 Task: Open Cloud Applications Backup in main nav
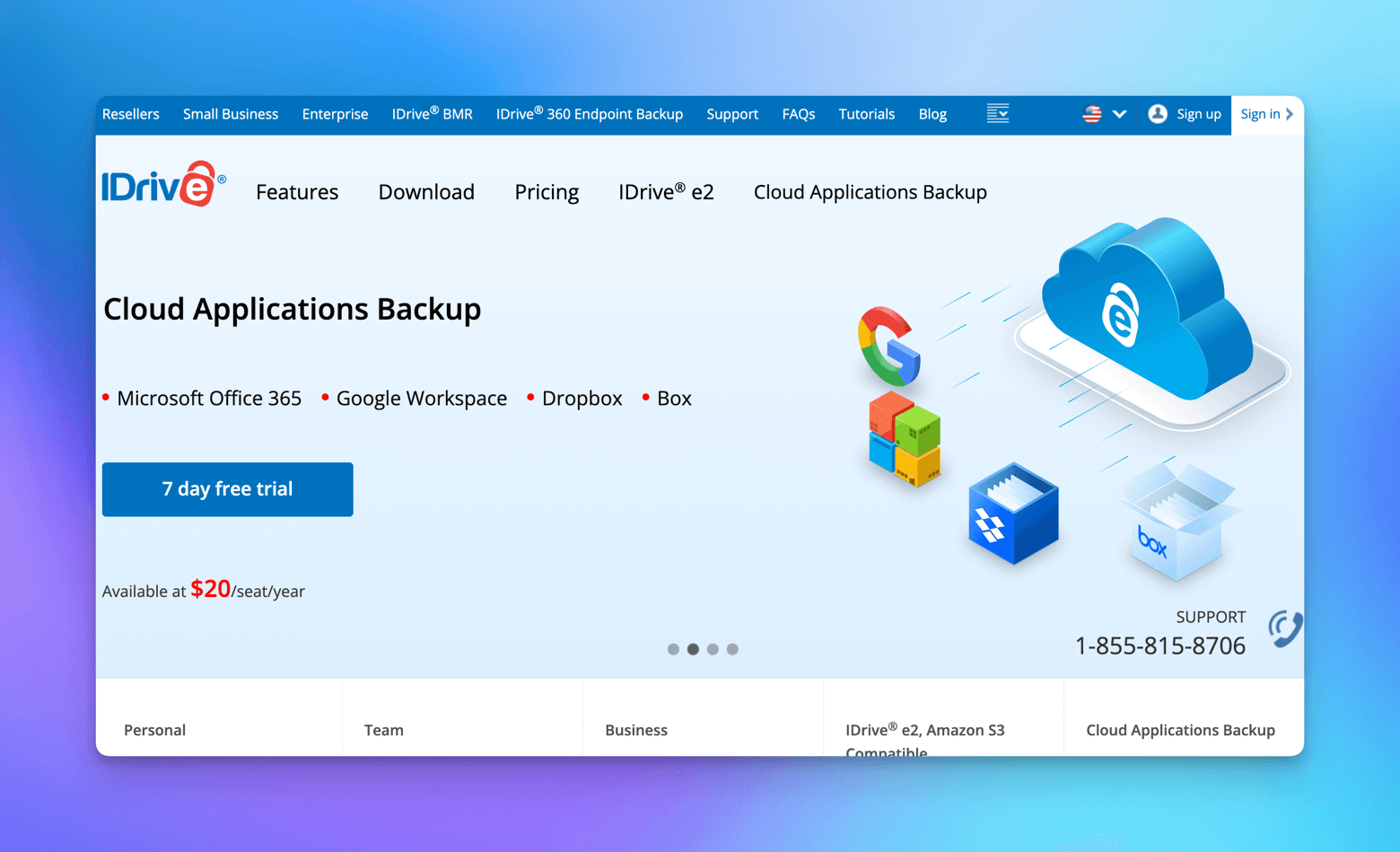[x=871, y=192]
